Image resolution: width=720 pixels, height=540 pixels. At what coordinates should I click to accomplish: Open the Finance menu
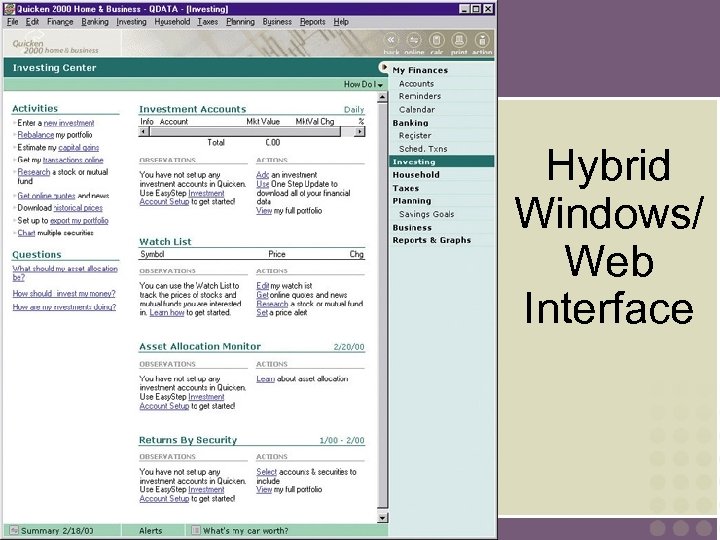[x=60, y=22]
